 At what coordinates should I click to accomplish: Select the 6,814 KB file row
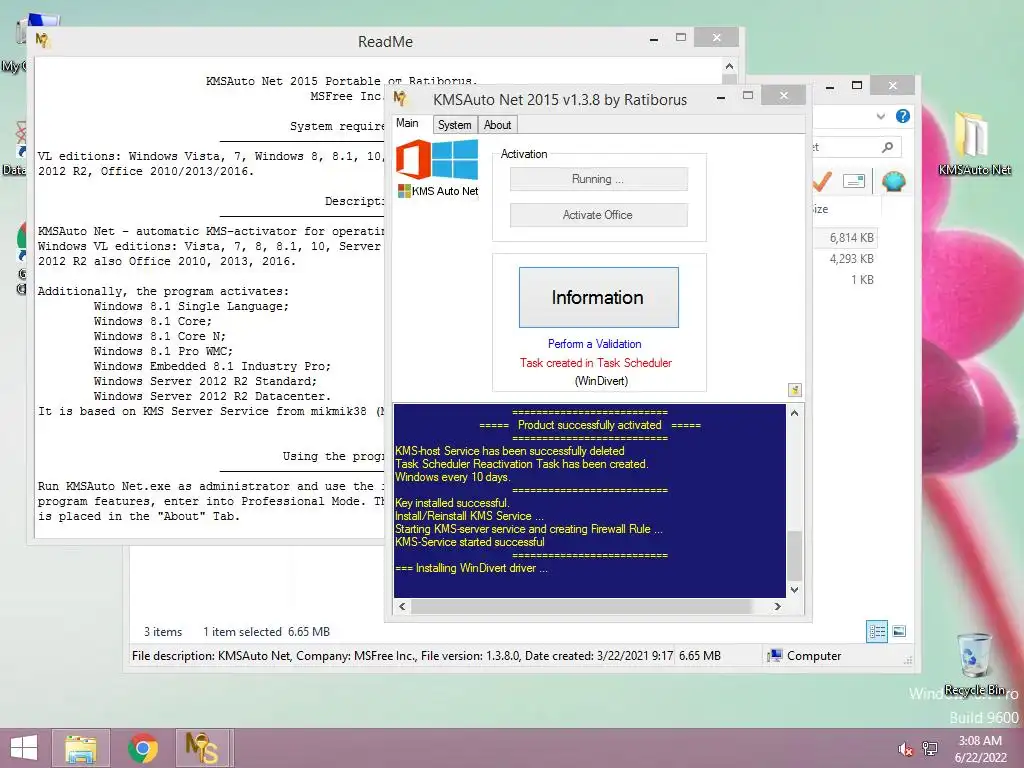[x=845, y=238]
